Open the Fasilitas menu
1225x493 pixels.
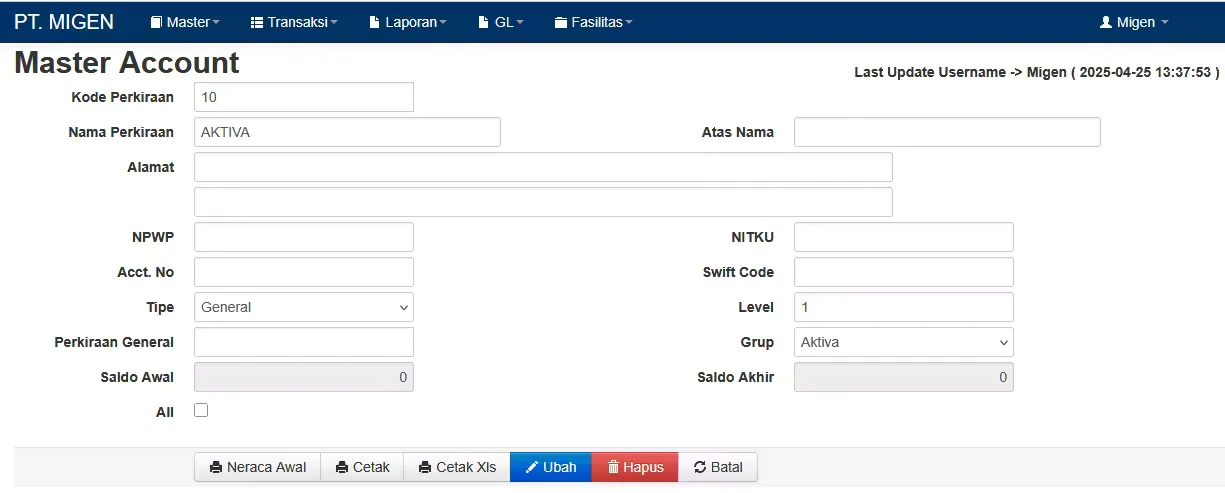click(593, 22)
